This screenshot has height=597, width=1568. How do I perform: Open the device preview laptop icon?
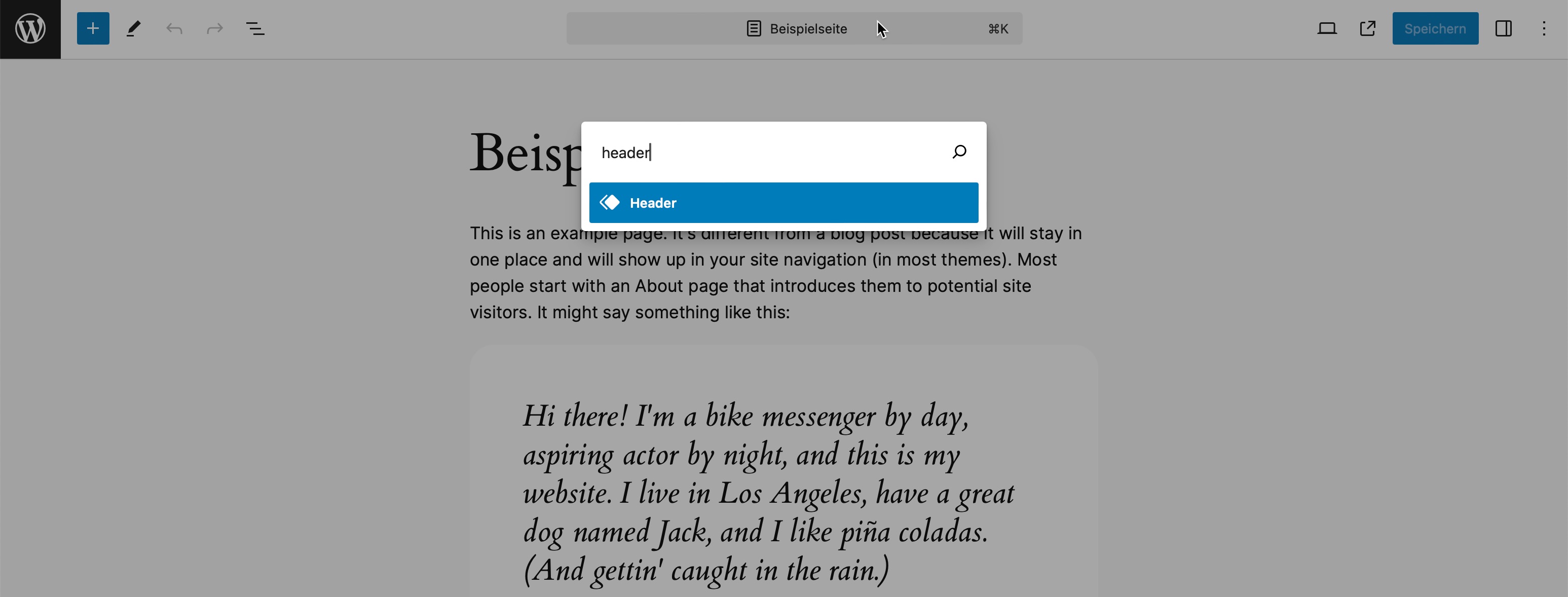[x=1327, y=28]
